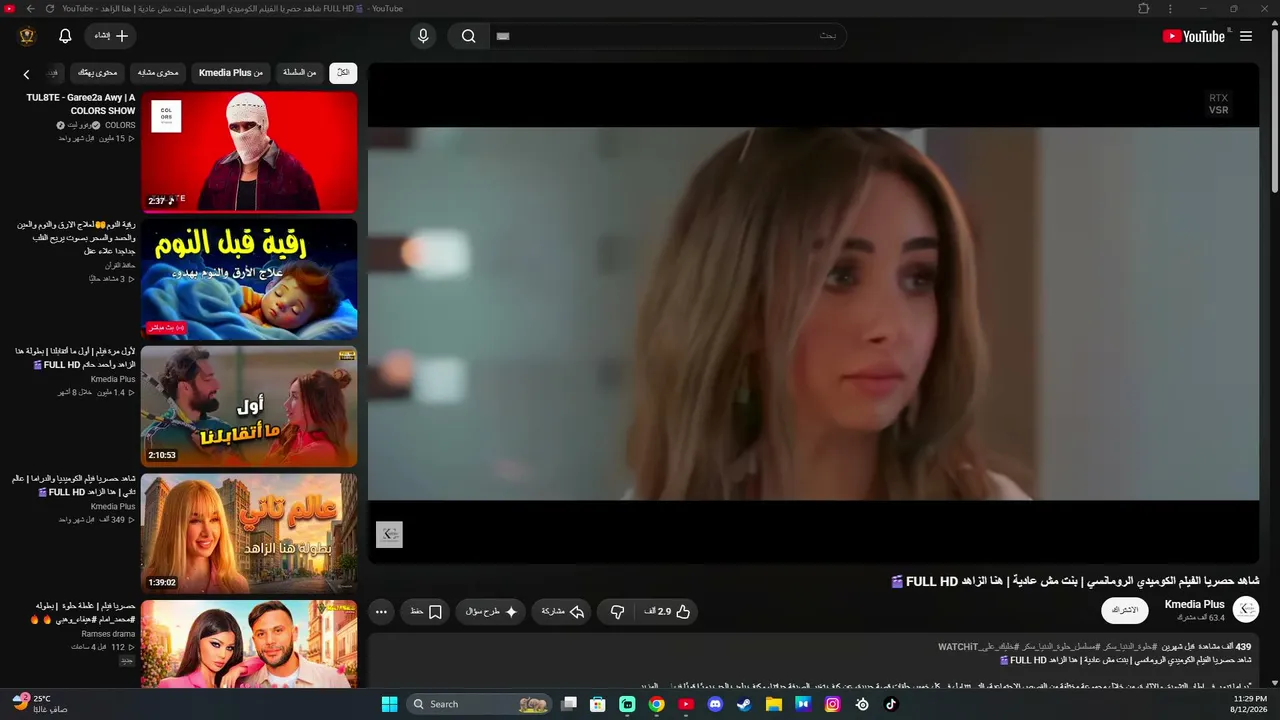The height and width of the screenshot is (720, 1280).
Task: Click the RTX VSR badge on the video
Action: click(1218, 104)
